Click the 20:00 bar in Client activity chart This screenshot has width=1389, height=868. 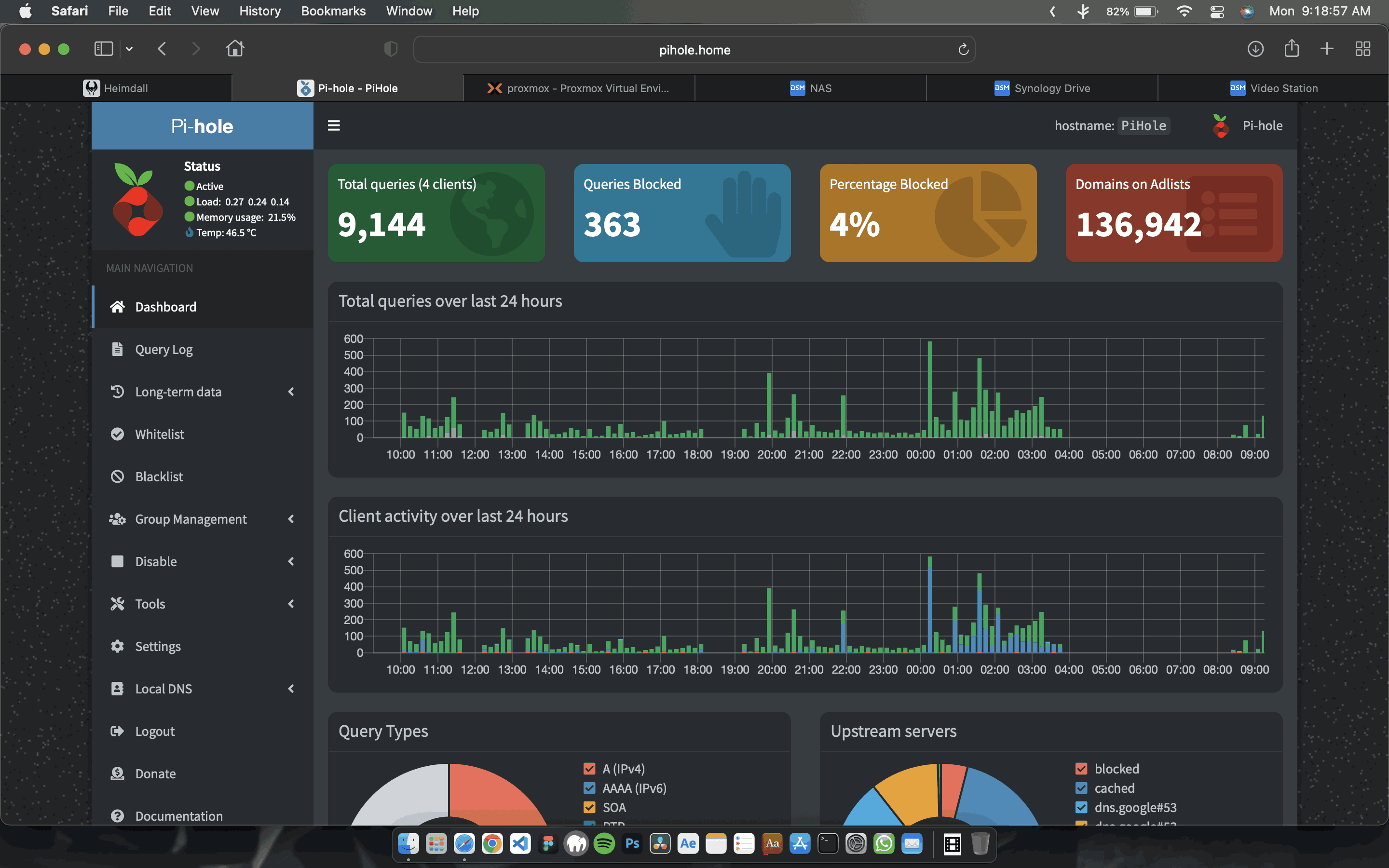[769, 621]
